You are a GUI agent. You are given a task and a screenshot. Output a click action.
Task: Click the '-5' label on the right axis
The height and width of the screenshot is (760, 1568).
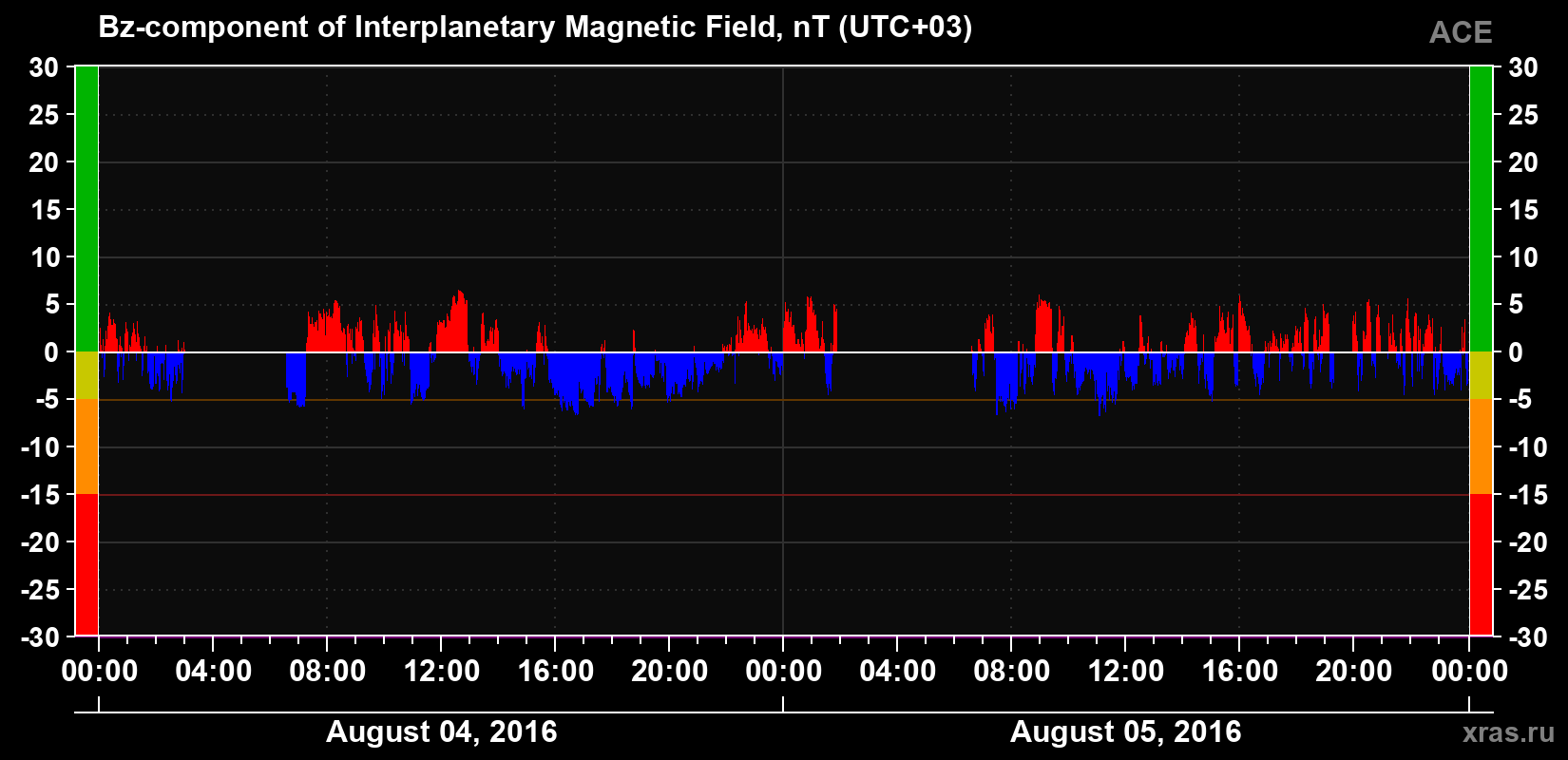click(1520, 400)
